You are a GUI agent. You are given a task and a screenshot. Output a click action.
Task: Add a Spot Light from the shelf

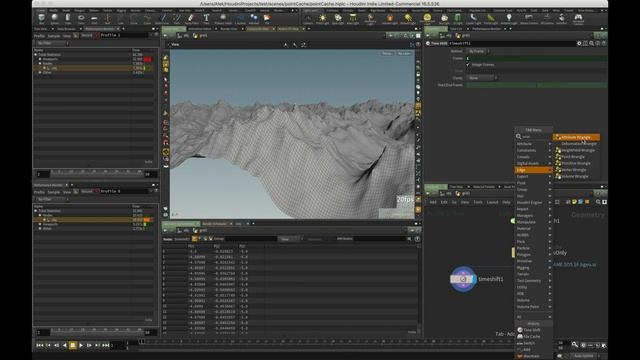point(338,18)
